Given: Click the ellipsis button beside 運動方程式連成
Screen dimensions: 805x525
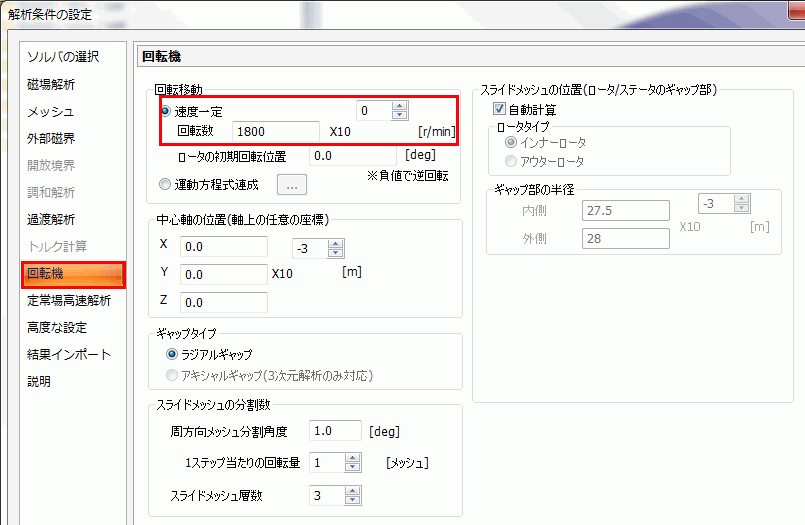Looking at the screenshot, I should pyautogui.click(x=291, y=184).
